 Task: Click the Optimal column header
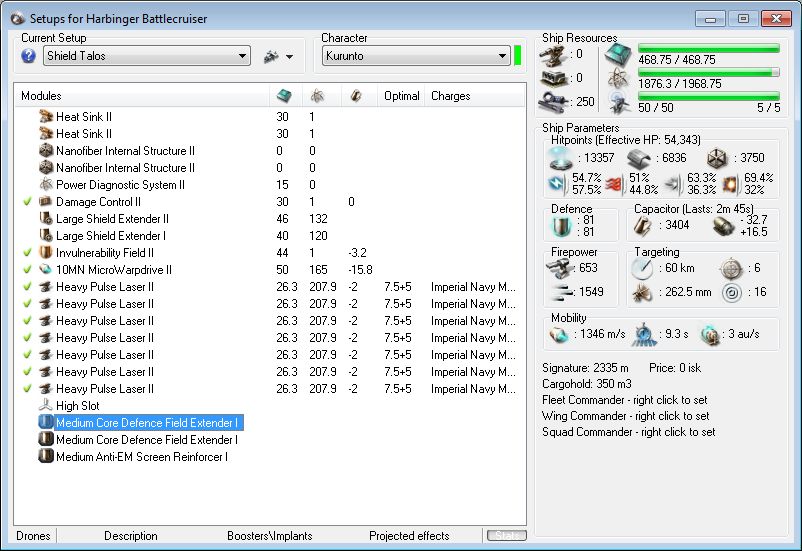click(x=402, y=96)
